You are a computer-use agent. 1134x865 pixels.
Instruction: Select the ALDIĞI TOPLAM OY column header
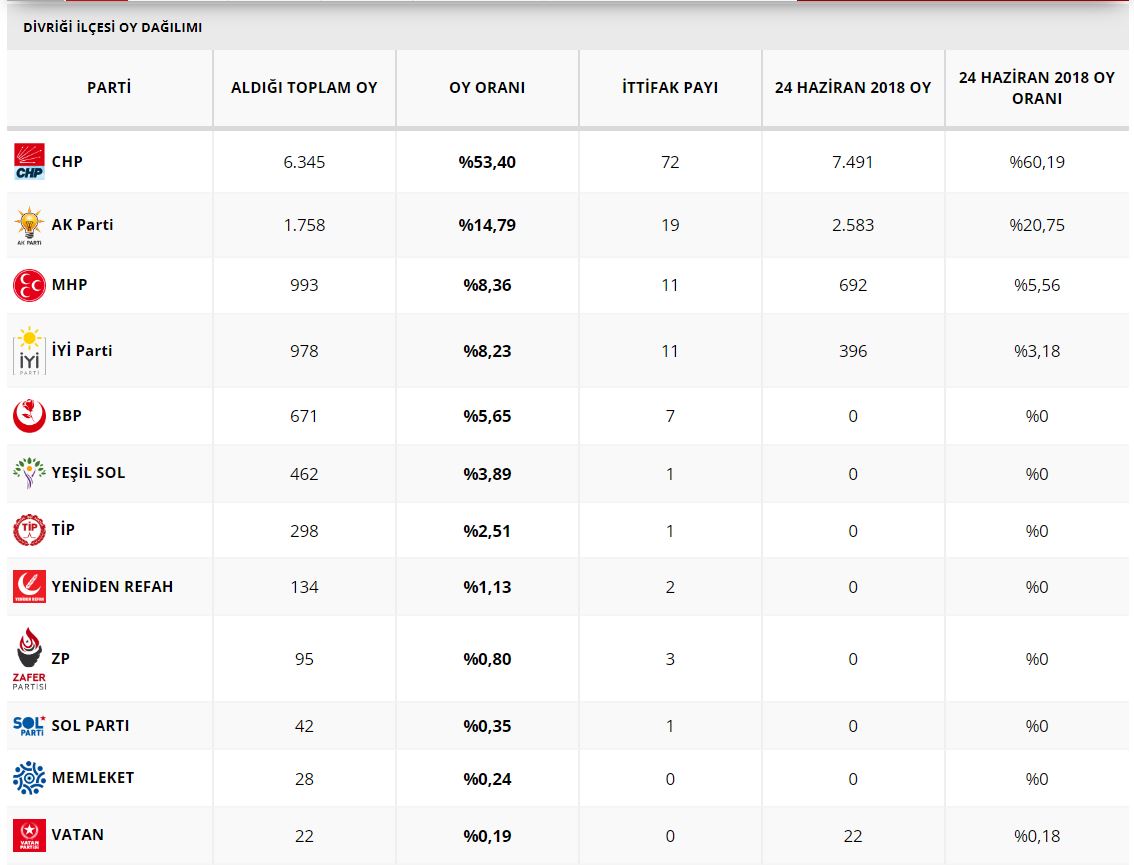[x=304, y=88]
